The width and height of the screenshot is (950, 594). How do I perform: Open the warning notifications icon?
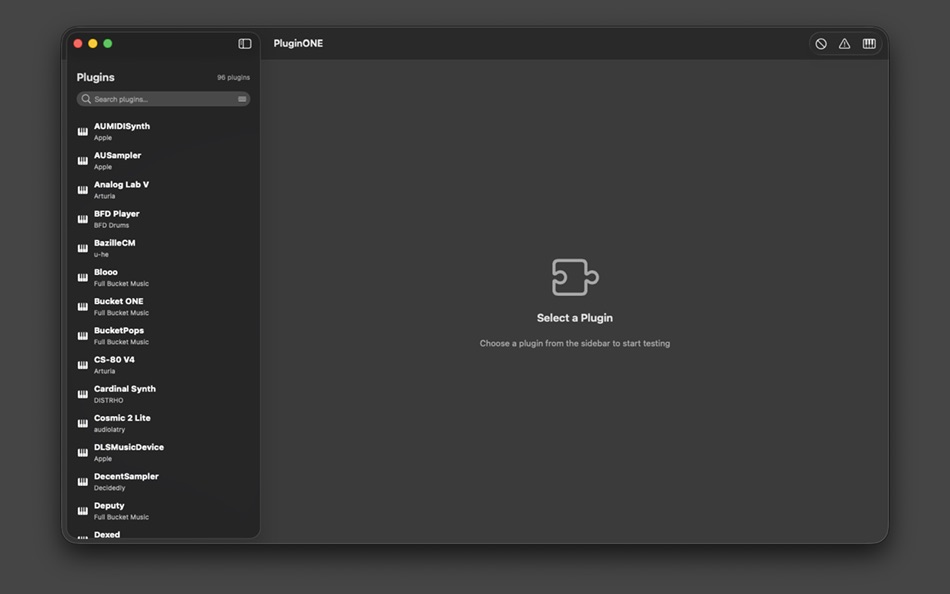coord(844,43)
